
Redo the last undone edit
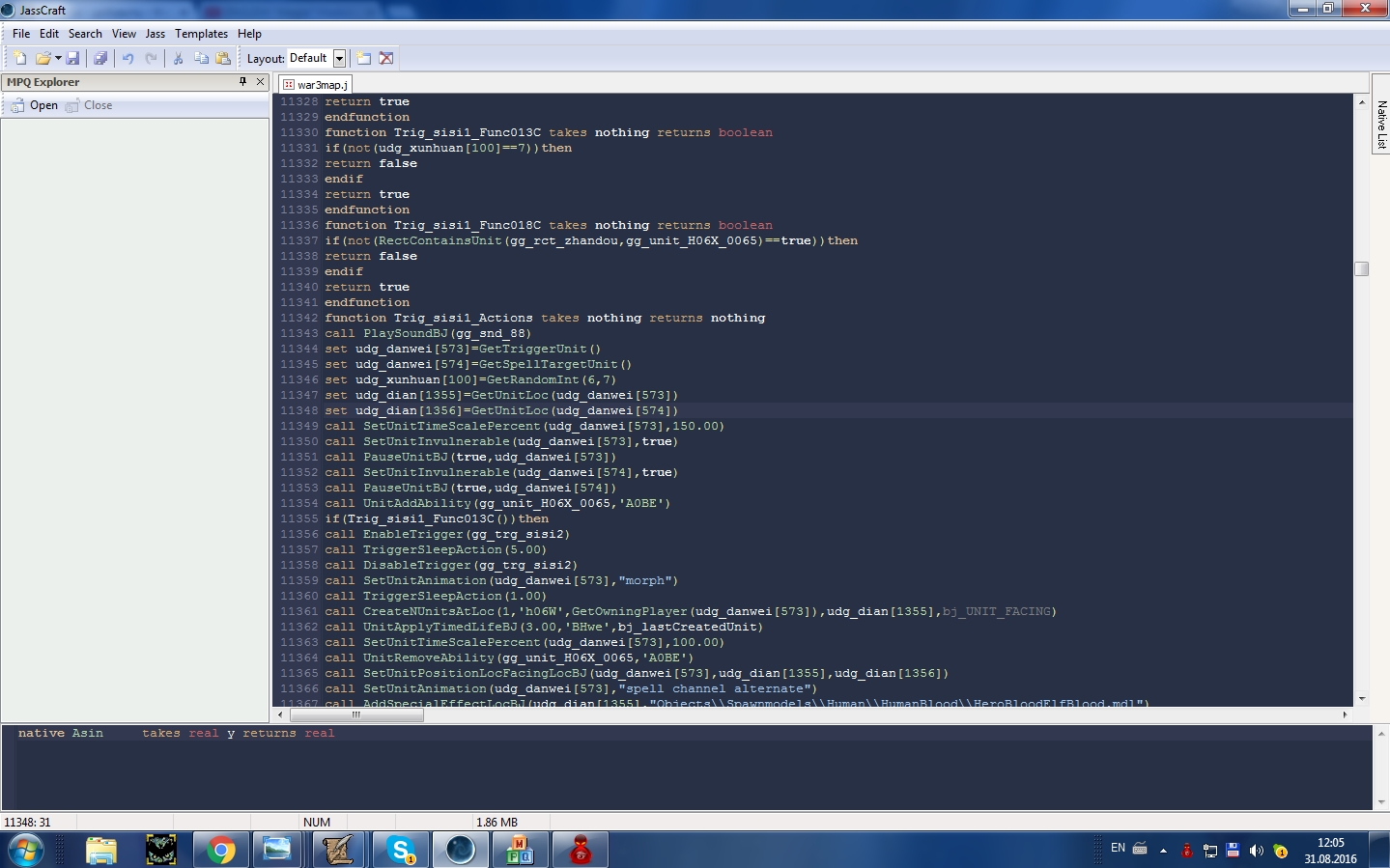(152, 58)
